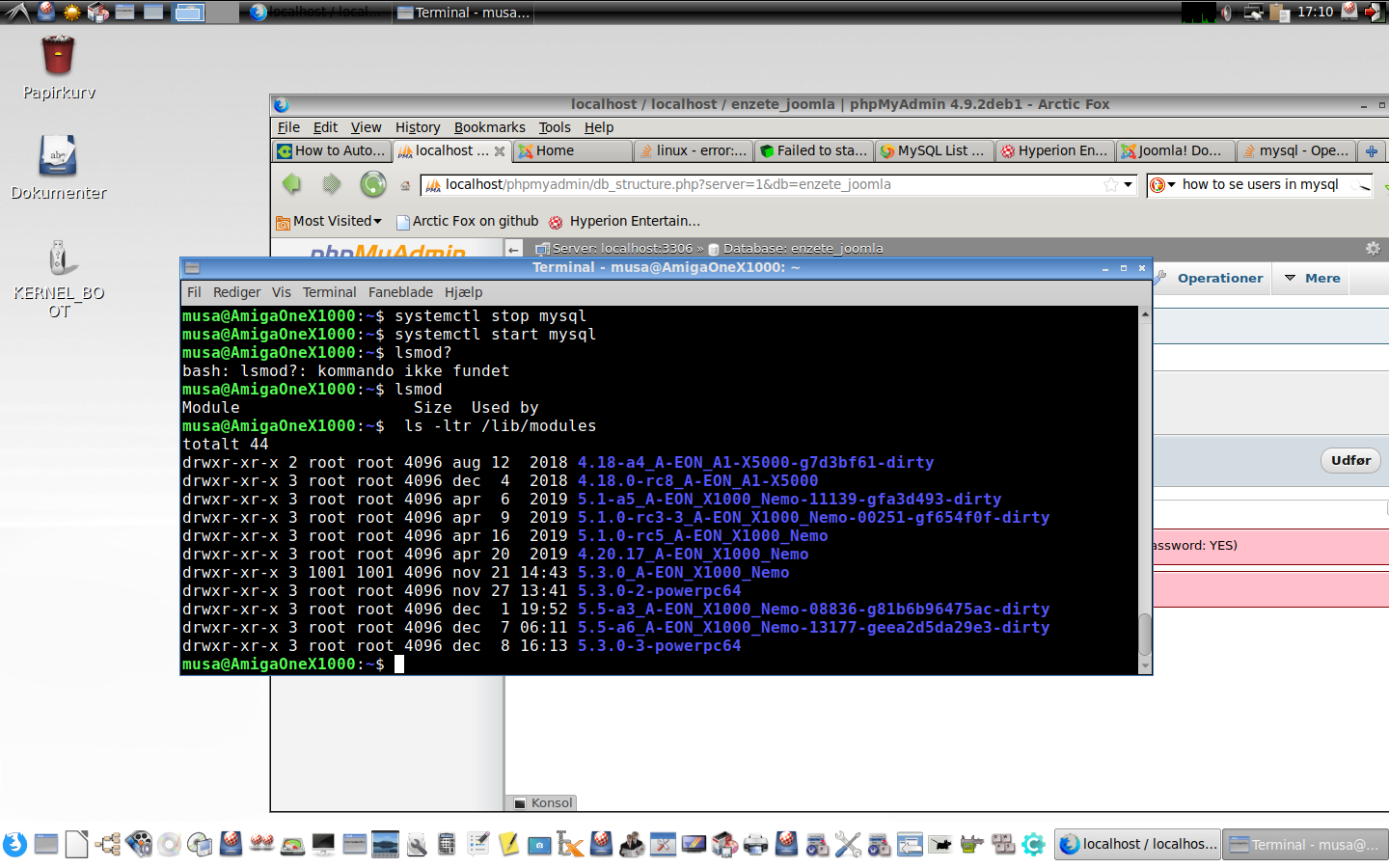The image size is (1389, 868).
Task: Collapse the phpMyAdmin navigation panel arrow
Action: (x=514, y=249)
